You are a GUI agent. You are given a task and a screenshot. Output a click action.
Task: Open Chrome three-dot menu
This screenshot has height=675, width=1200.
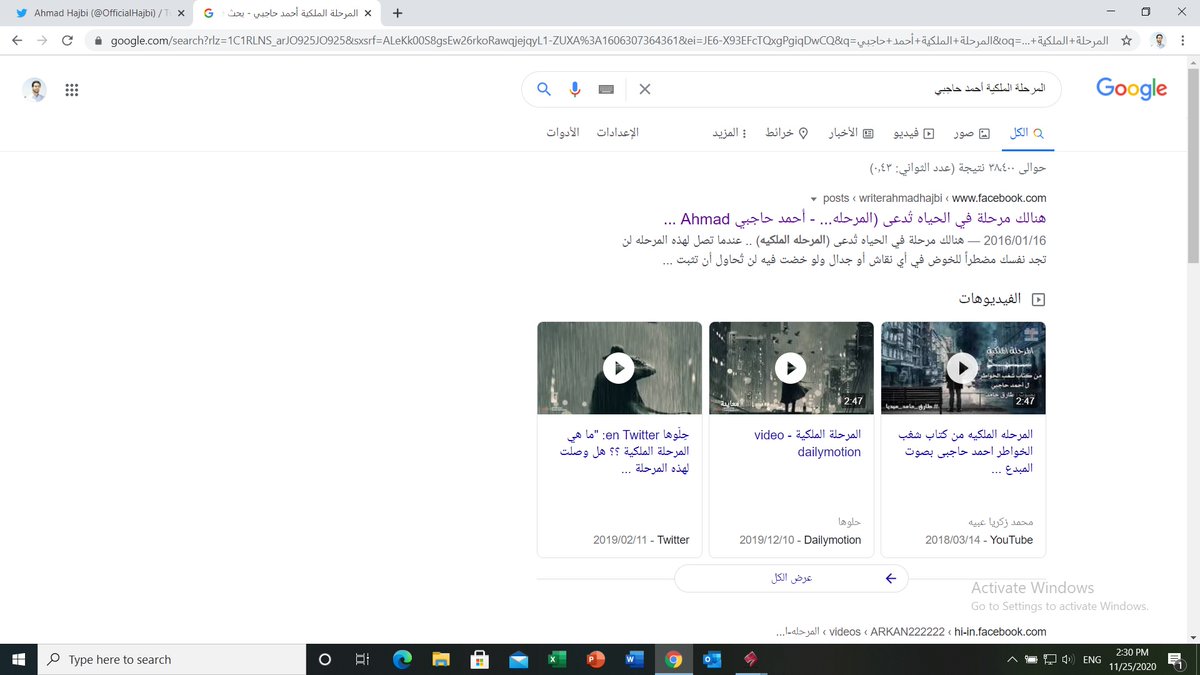pos(1184,40)
